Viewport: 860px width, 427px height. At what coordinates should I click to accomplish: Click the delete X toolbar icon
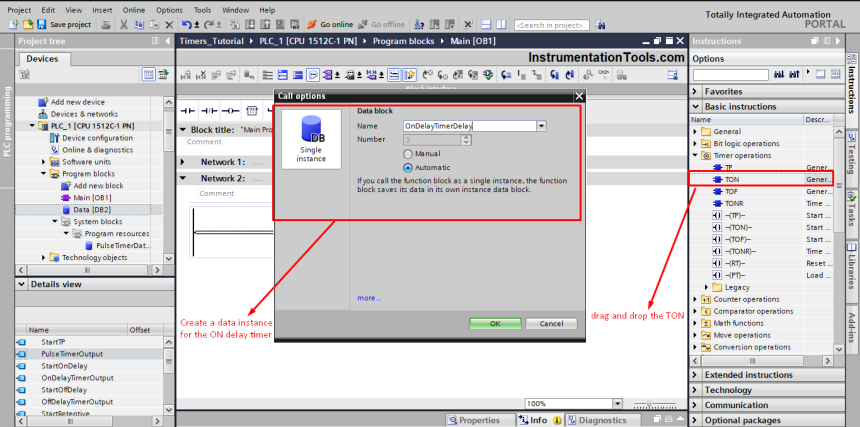[x=171, y=24]
